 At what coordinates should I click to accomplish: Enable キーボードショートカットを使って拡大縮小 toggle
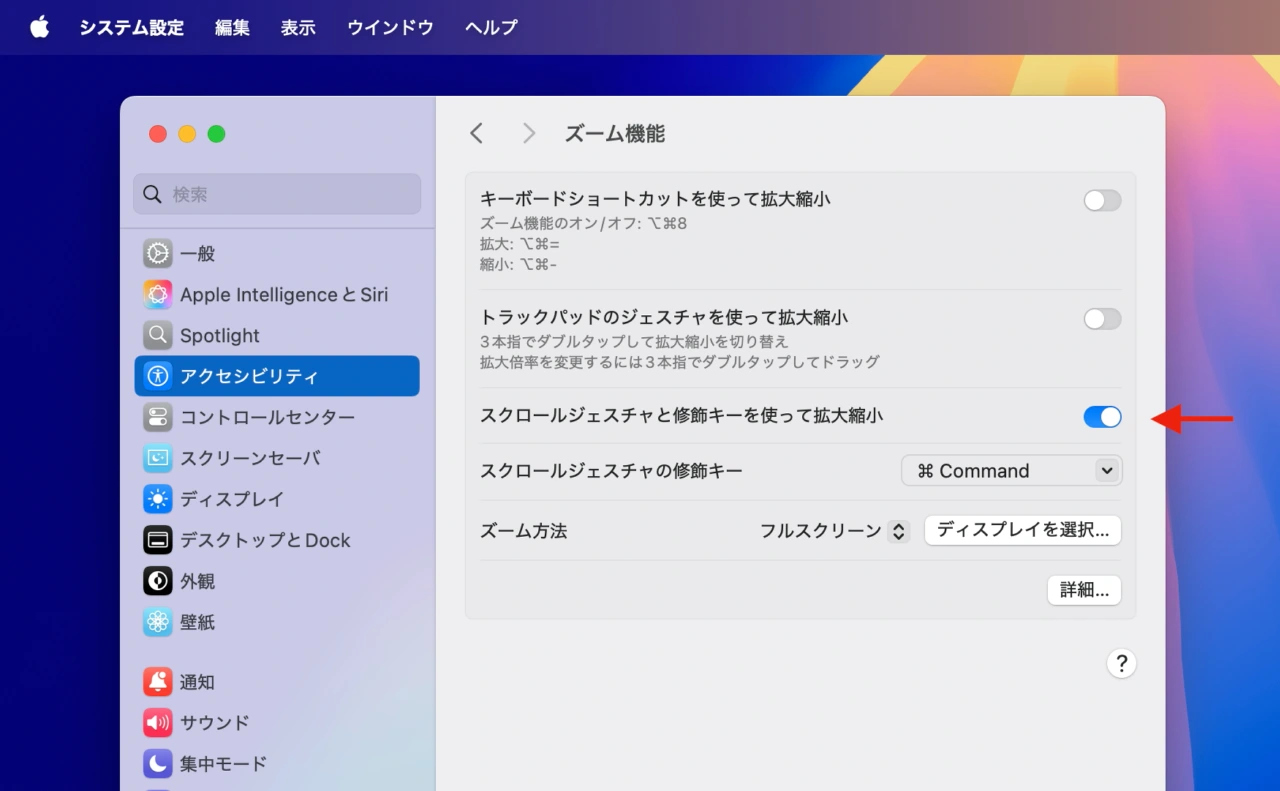pos(1102,201)
